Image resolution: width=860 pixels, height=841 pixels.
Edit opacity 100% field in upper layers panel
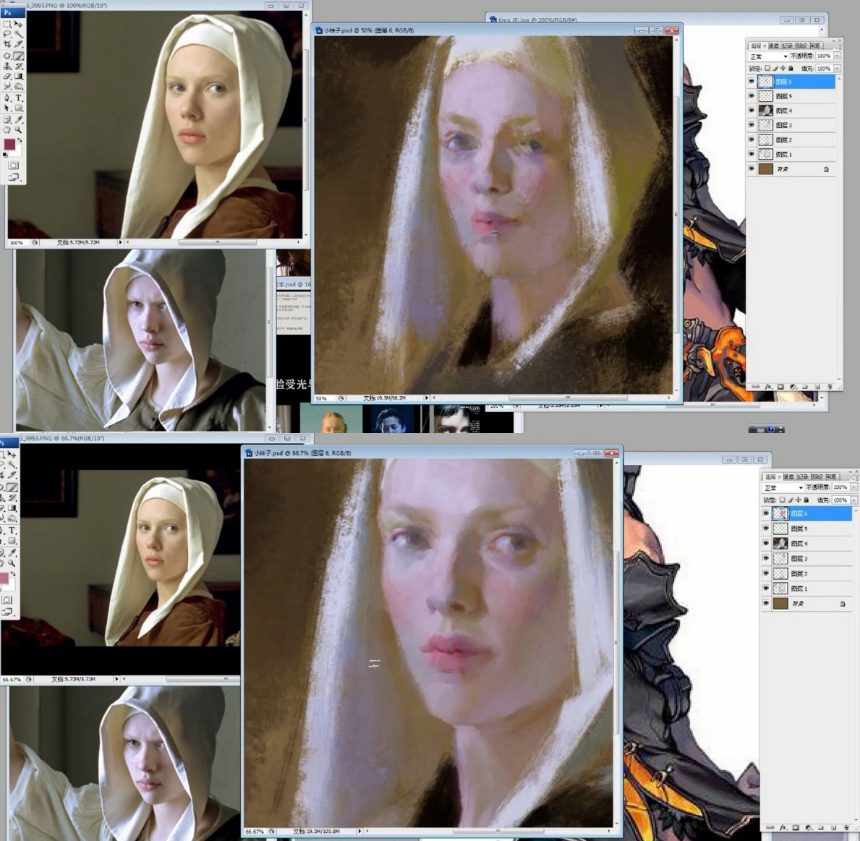(824, 56)
